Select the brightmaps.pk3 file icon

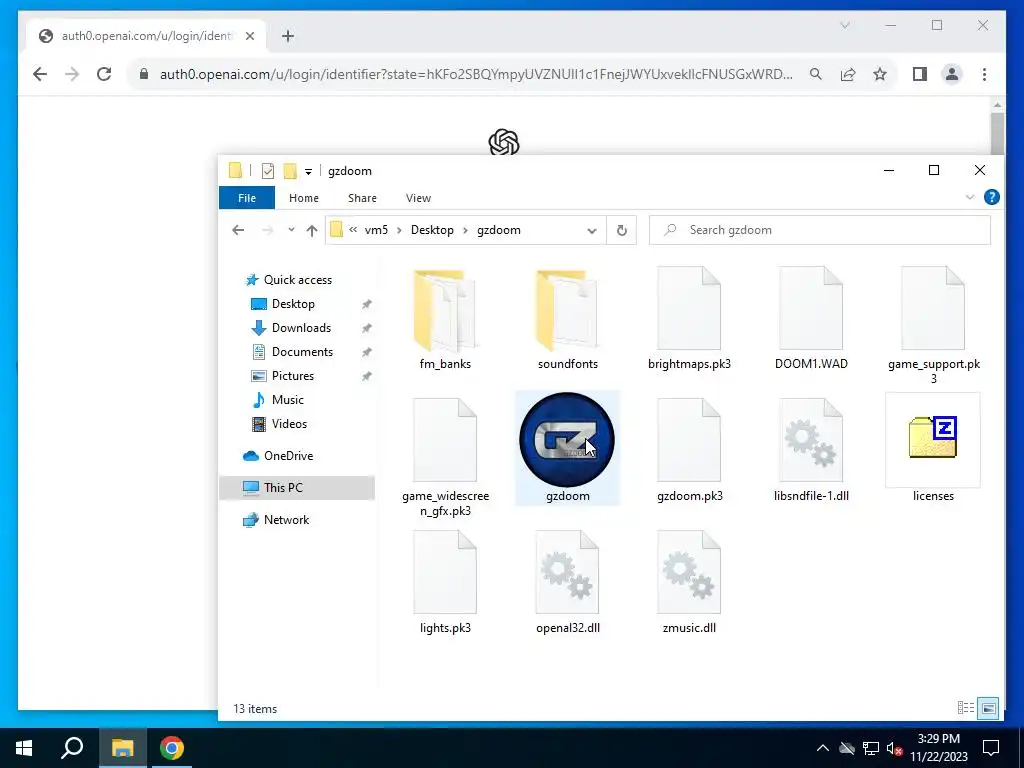click(x=689, y=308)
